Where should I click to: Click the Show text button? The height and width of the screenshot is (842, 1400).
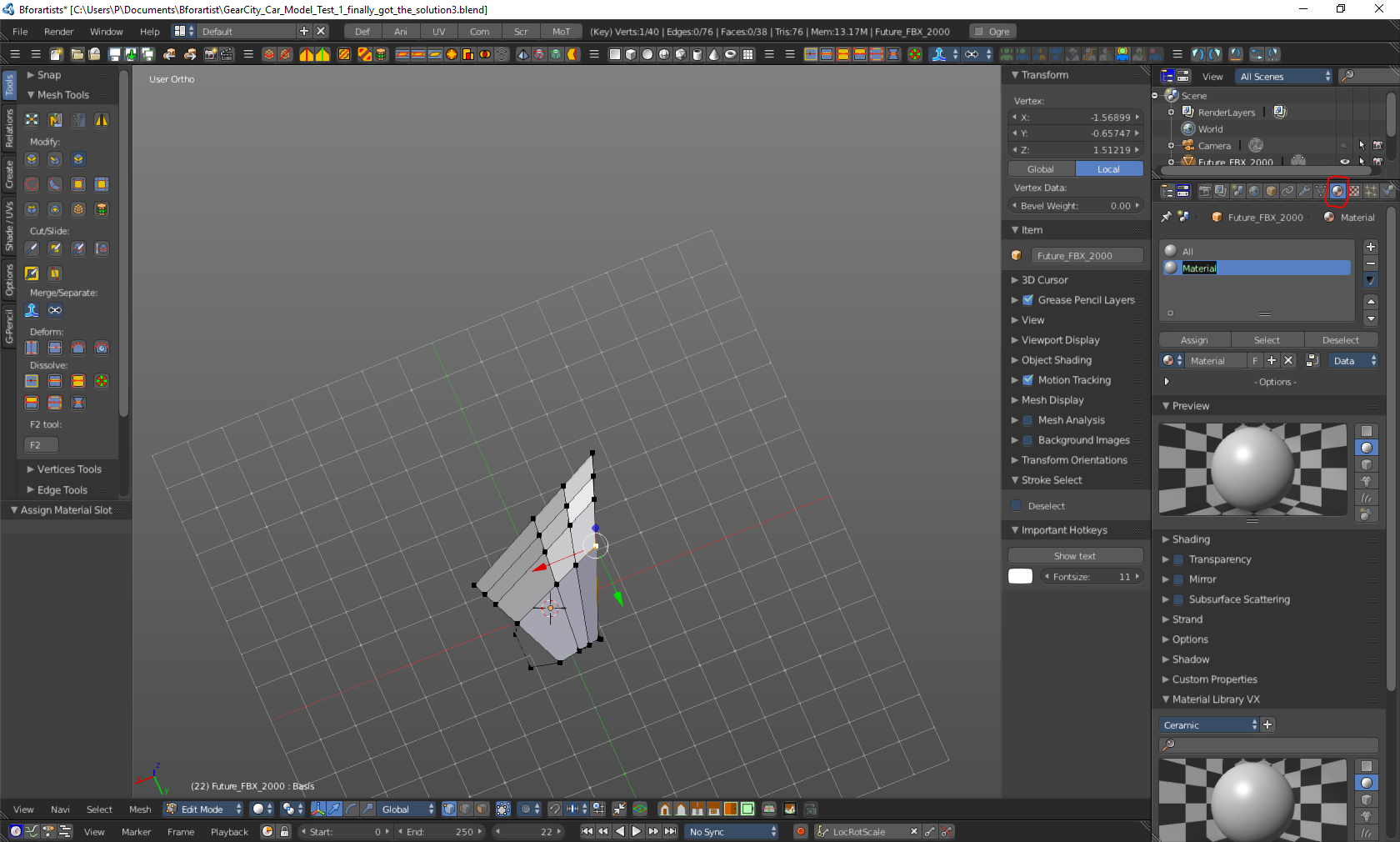pos(1074,556)
